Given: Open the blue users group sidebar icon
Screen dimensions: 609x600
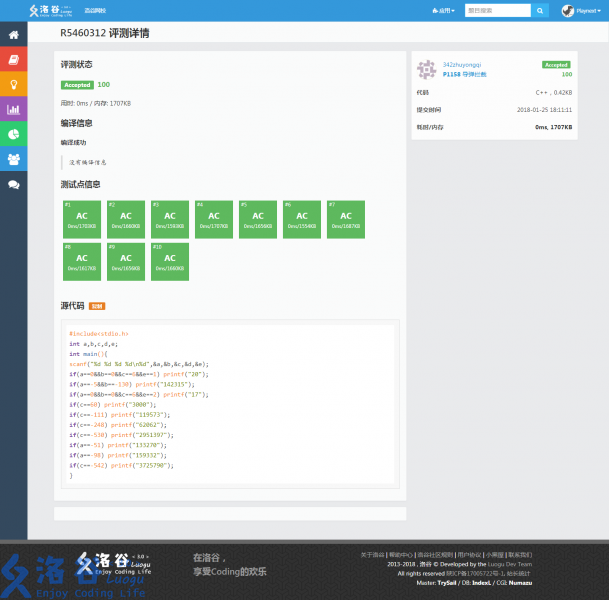Looking at the screenshot, I should (14, 159).
